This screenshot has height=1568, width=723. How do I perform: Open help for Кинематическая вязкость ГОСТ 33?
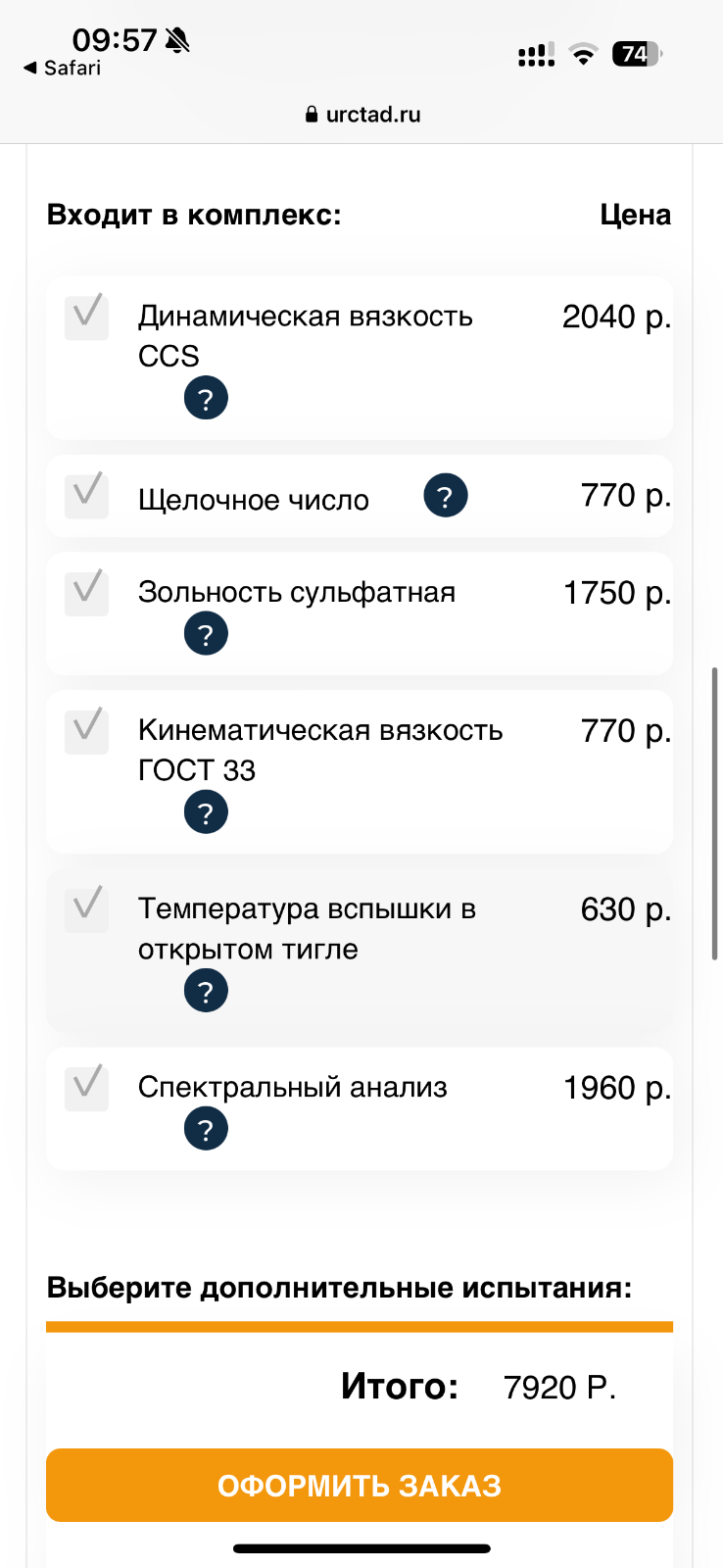(206, 812)
